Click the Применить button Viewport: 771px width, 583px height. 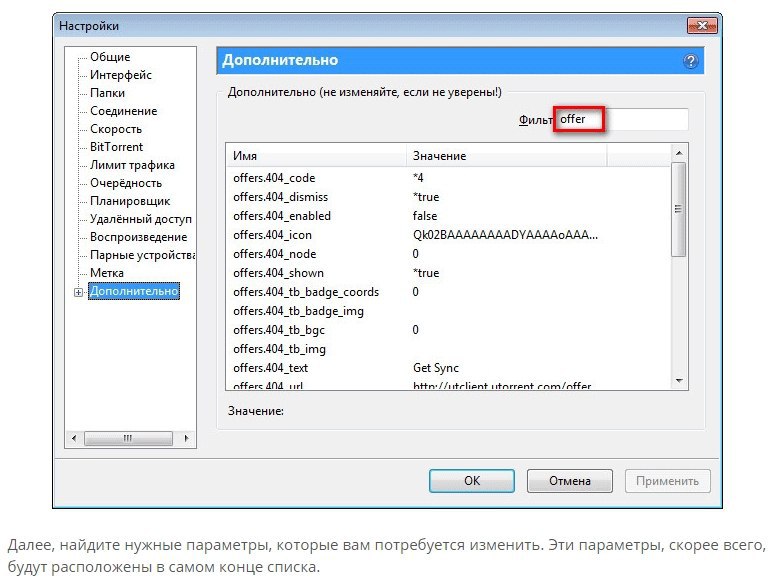click(x=668, y=481)
